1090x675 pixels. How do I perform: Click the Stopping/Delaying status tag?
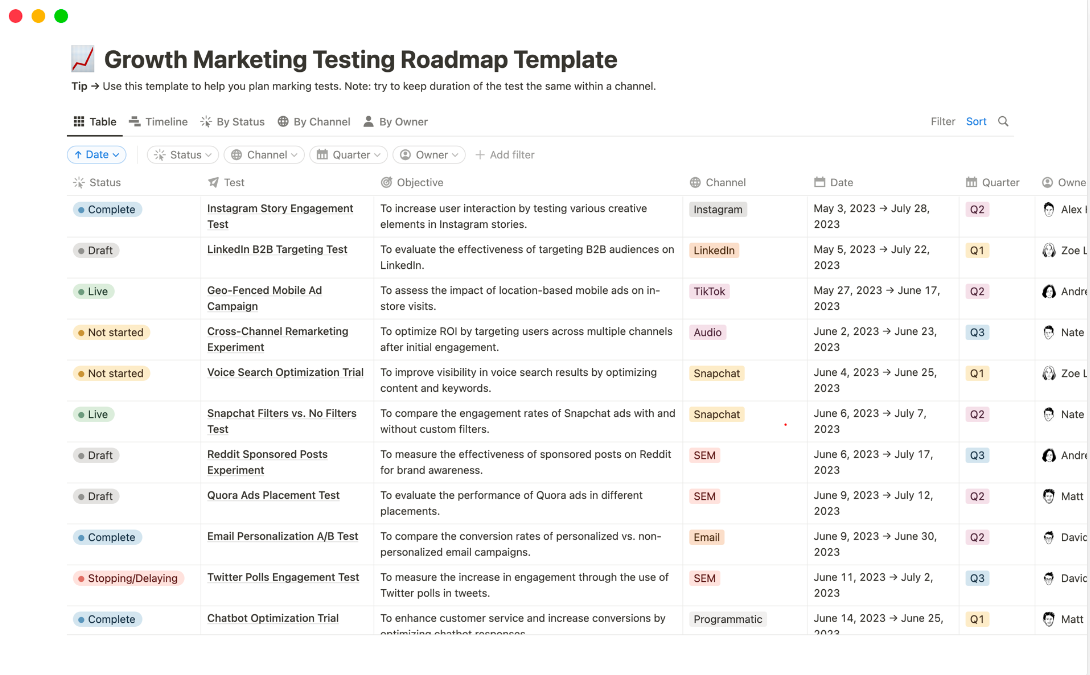(x=126, y=578)
